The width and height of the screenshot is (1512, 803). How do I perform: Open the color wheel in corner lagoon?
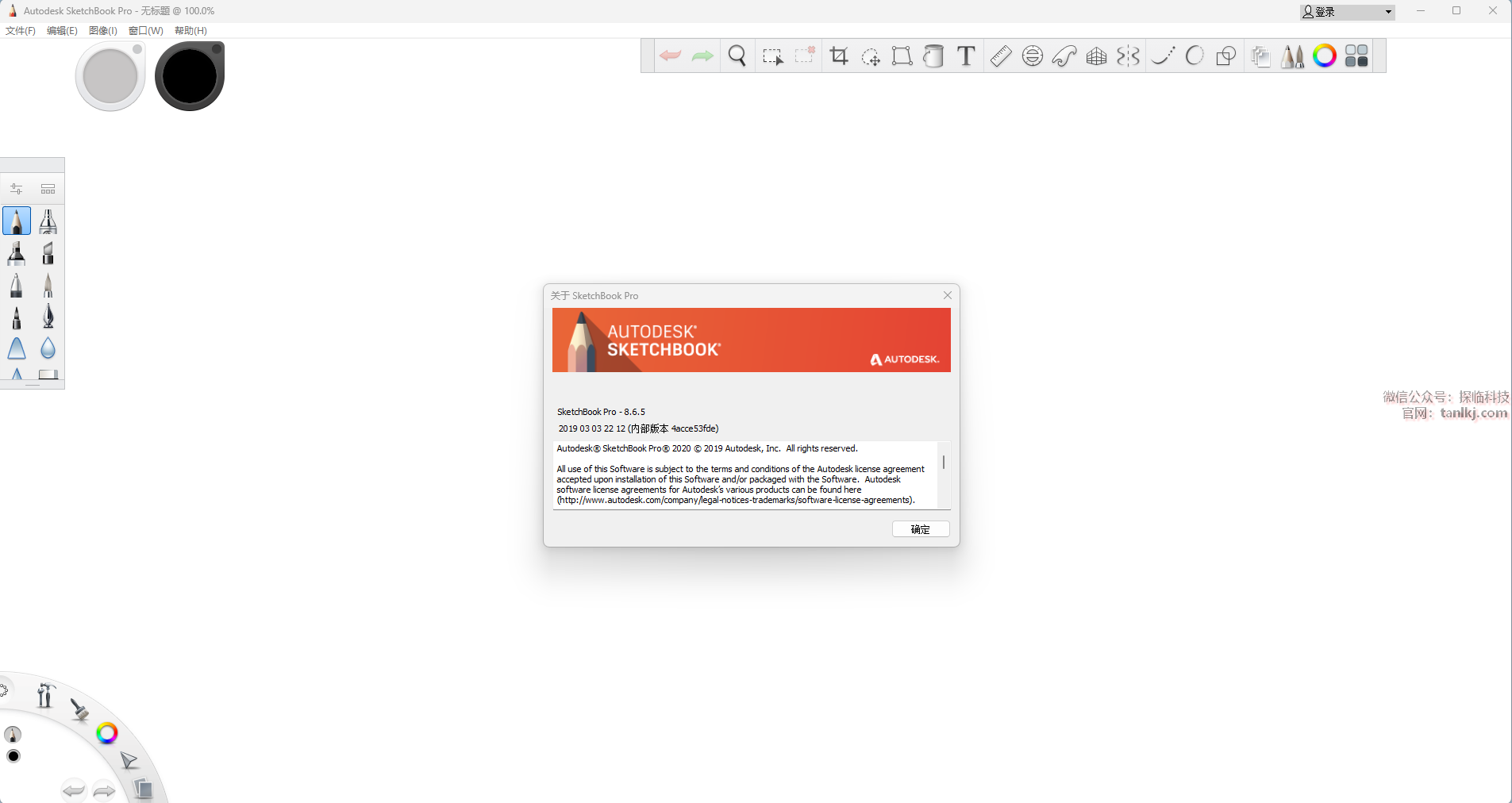[107, 733]
